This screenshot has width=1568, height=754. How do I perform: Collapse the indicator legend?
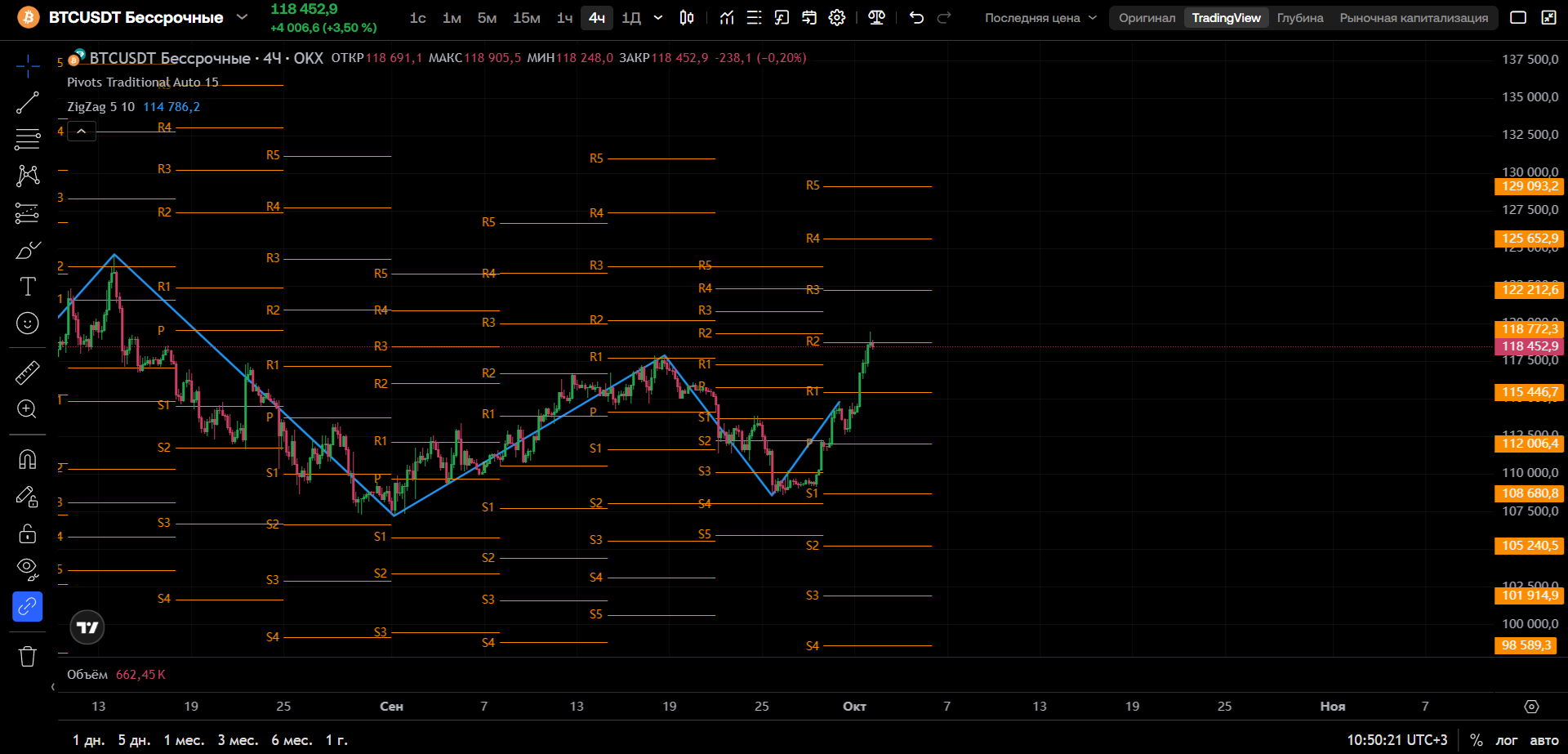click(x=82, y=131)
